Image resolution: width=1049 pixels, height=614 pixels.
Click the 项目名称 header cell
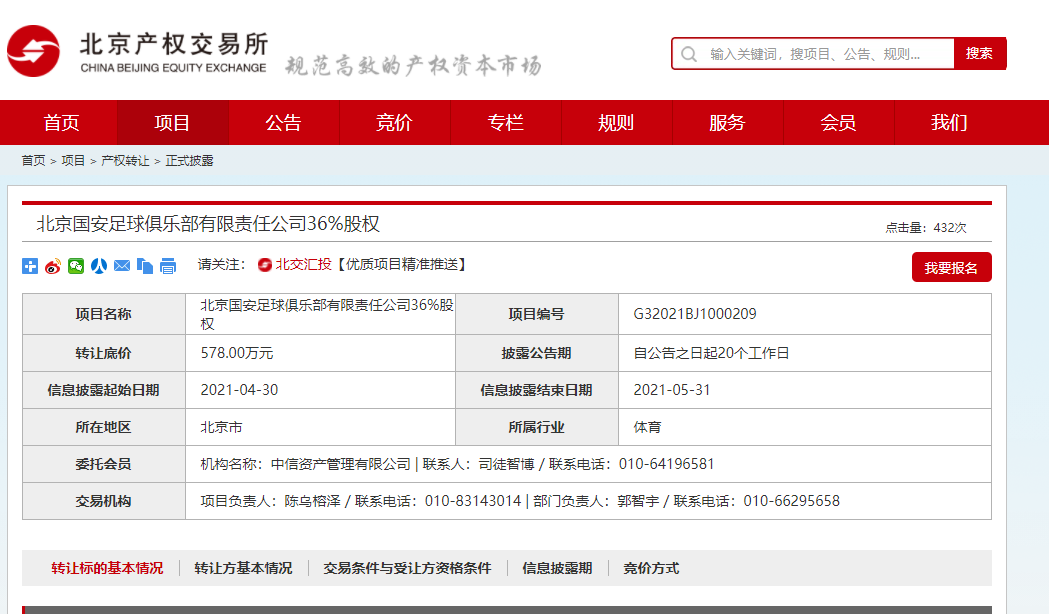click(x=104, y=314)
